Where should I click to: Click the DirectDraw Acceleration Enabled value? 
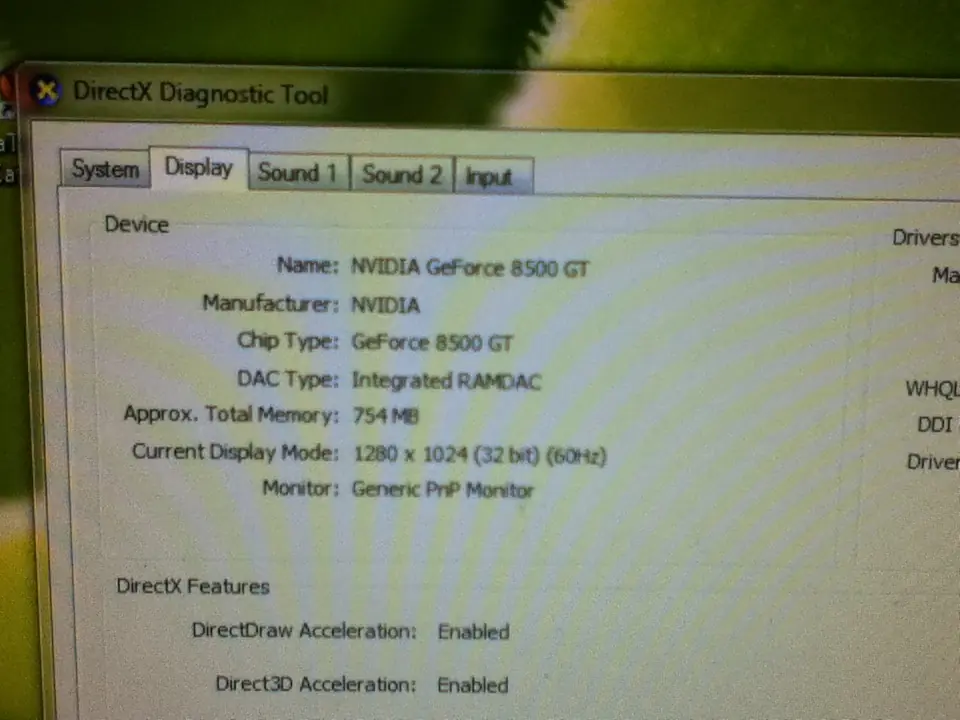[x=473, y=632]
